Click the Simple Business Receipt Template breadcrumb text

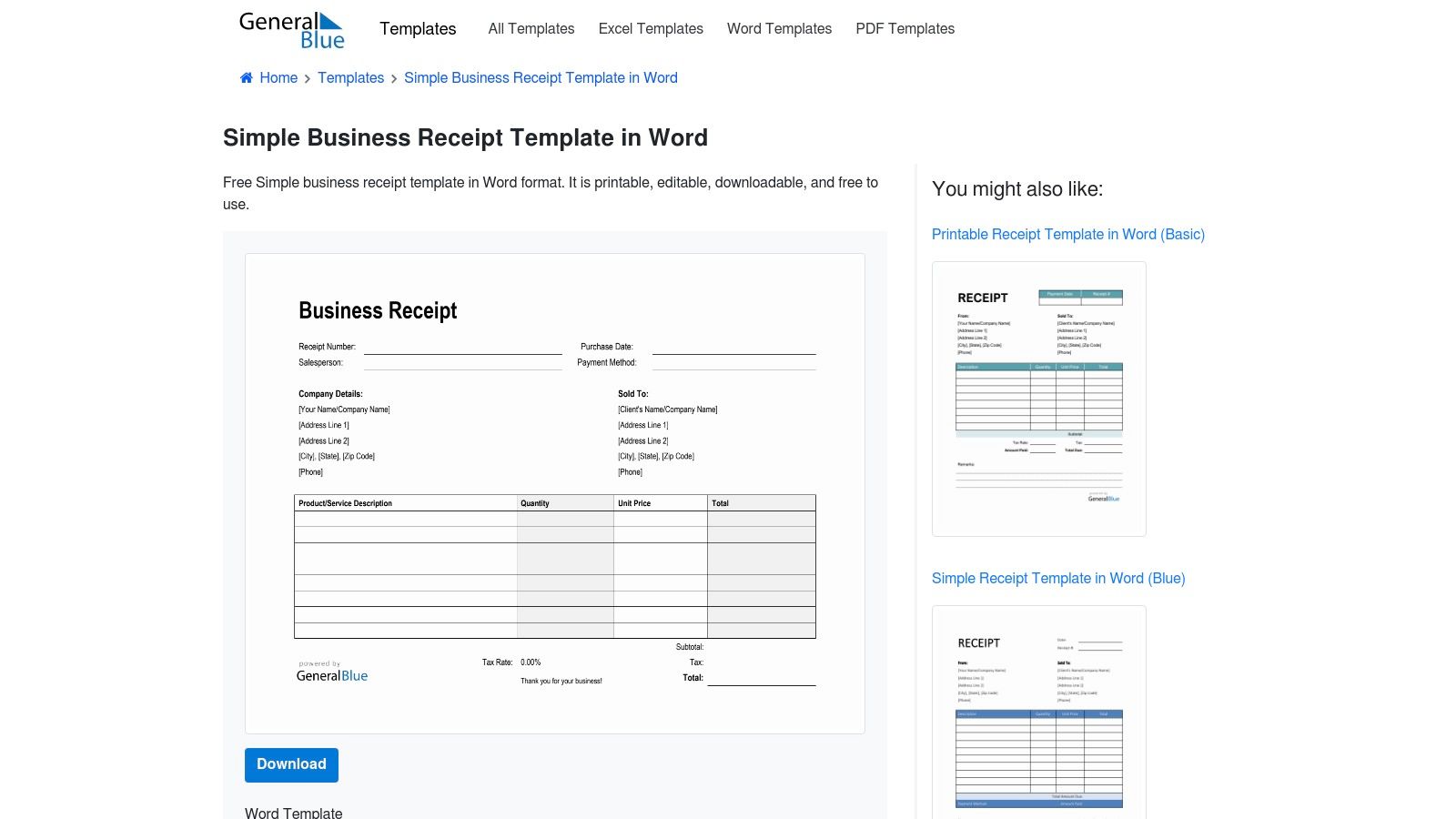(x=541, y=77)
